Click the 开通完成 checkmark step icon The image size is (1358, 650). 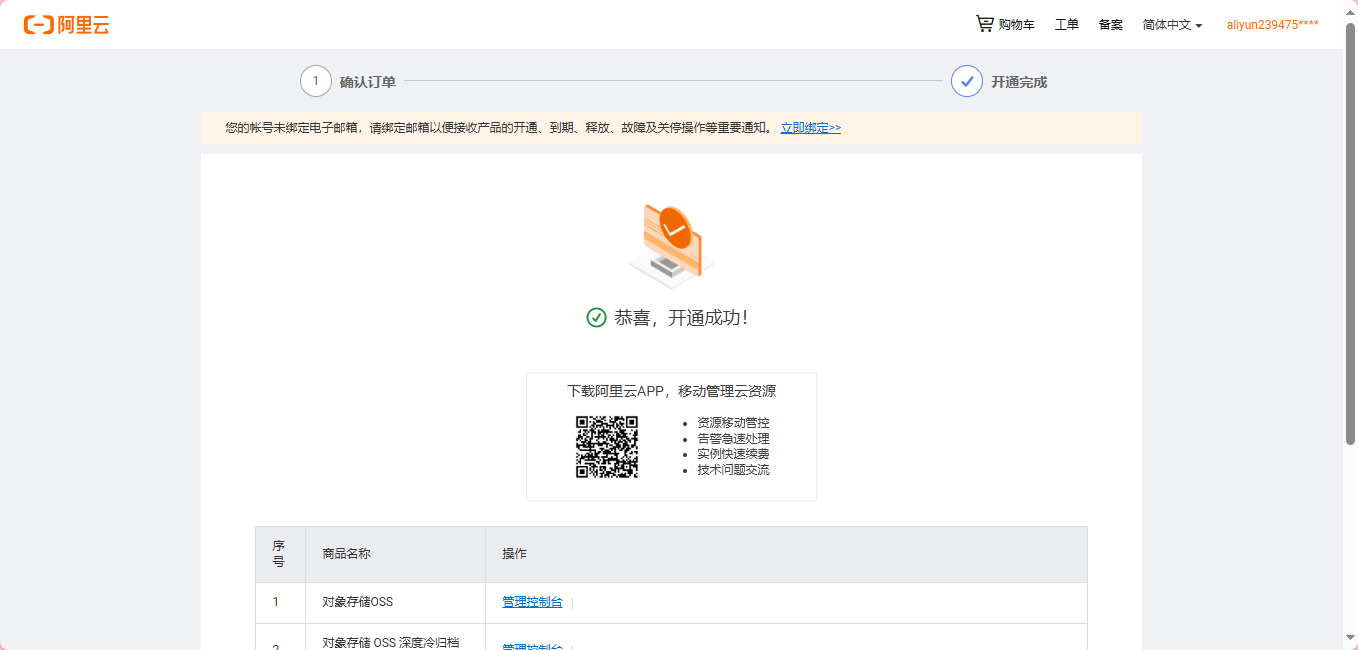pyautogui.click(x=967, y=81)
